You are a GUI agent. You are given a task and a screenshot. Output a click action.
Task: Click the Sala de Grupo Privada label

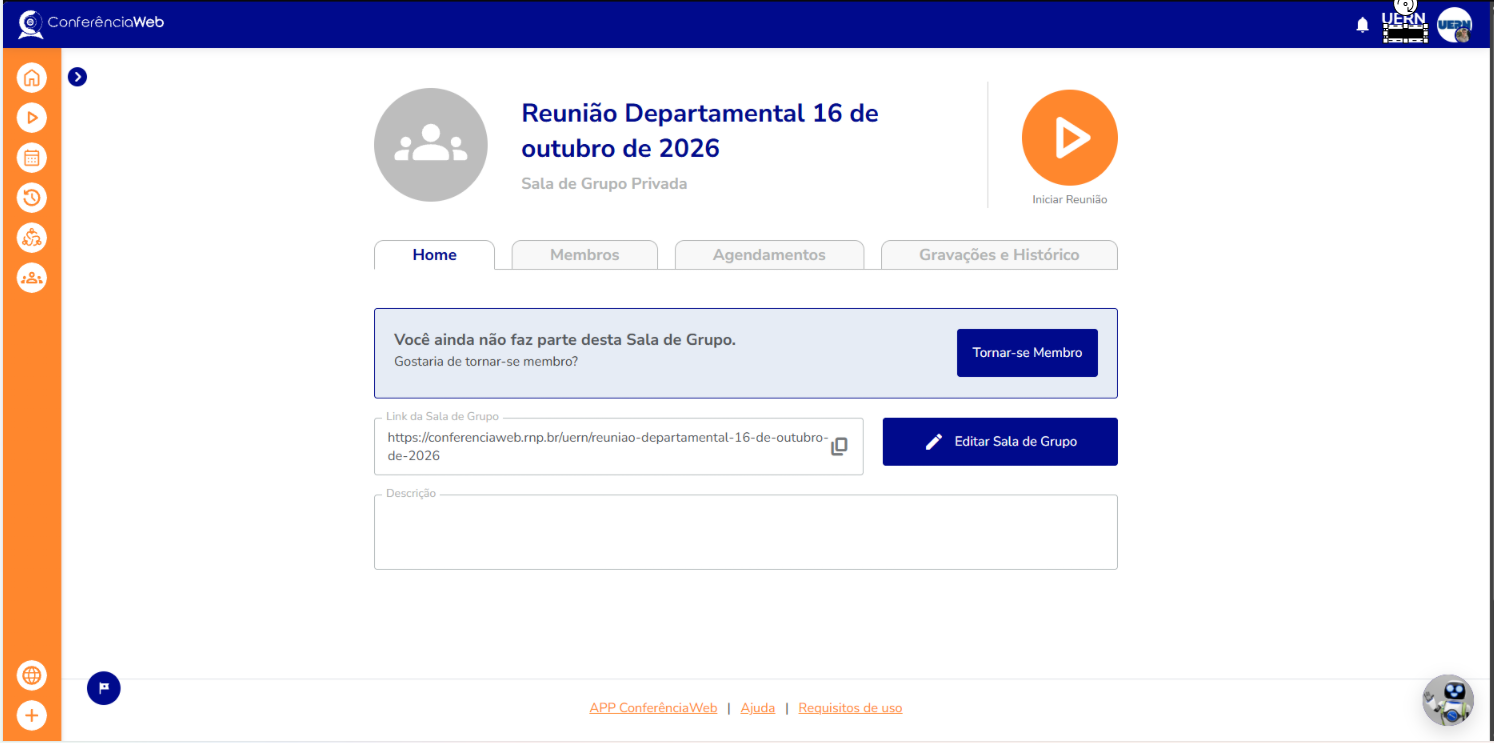[604, 184]
